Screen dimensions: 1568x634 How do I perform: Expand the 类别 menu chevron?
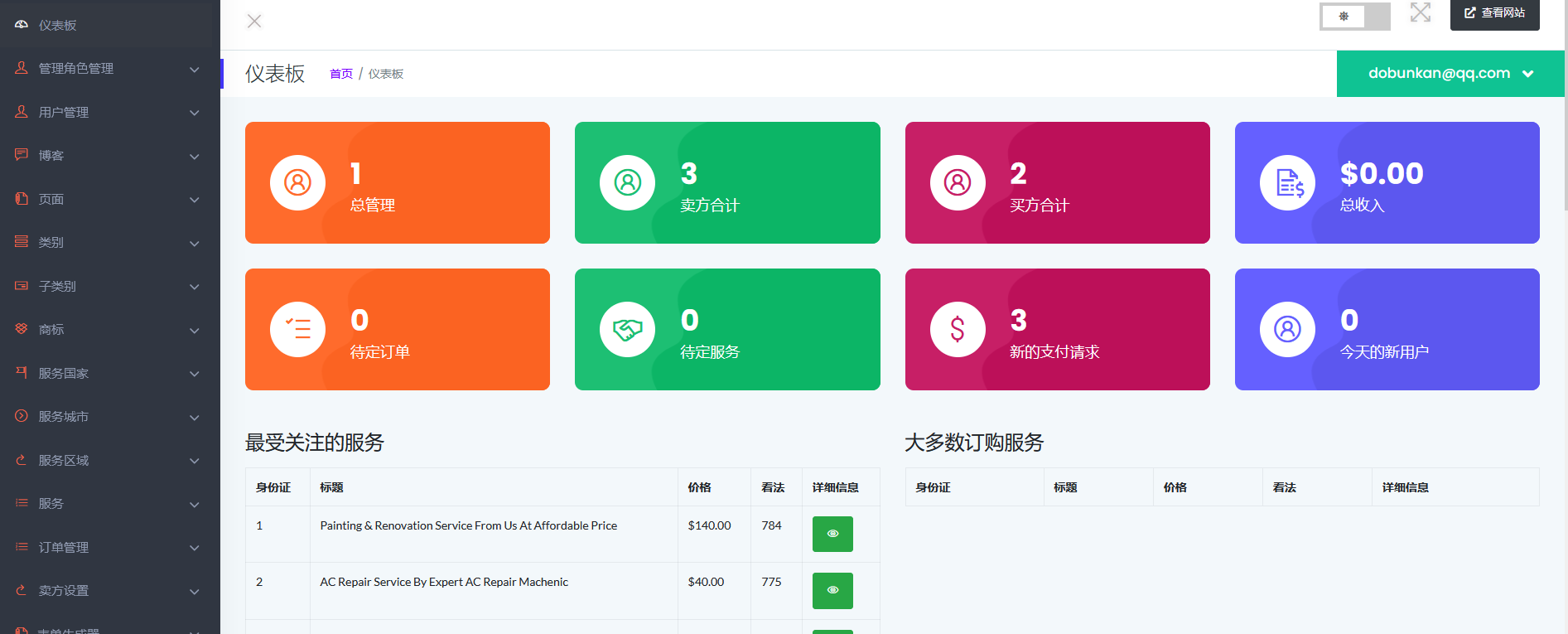(195, 244)
